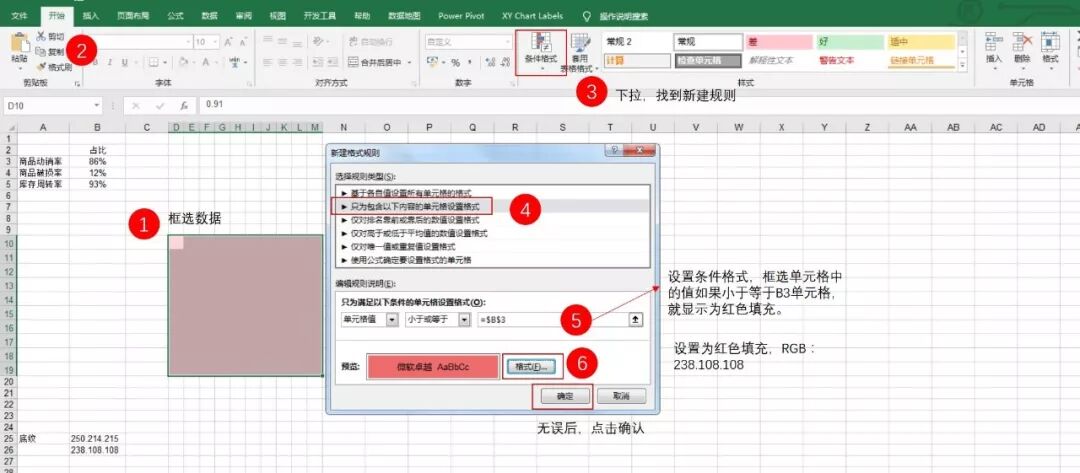1080x473 pixels.
Task: Center text horizontally in the cell
Action: pyautogui.click(x=282, y=62)
